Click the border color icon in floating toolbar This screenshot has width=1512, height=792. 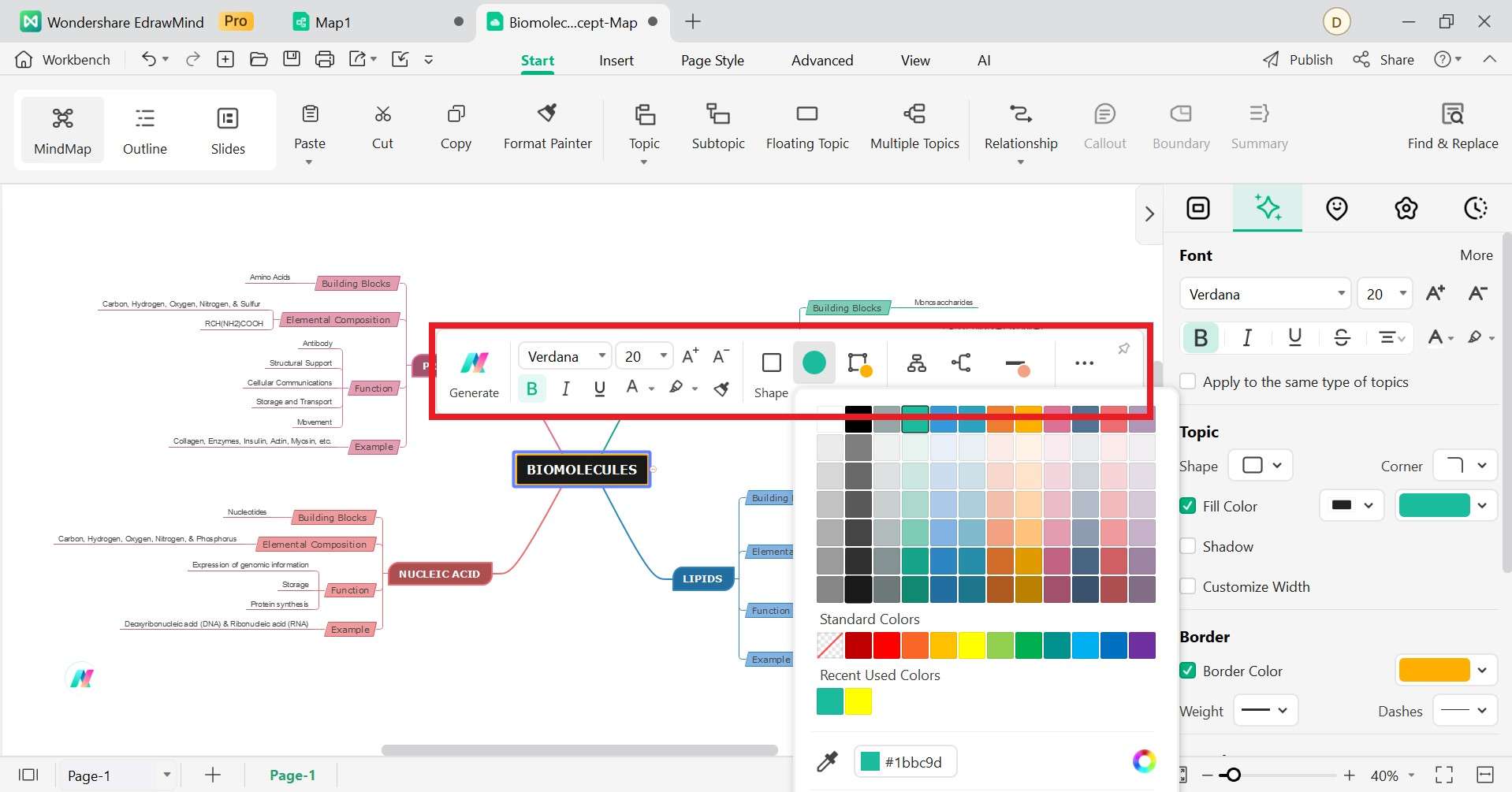coord(858,363)
